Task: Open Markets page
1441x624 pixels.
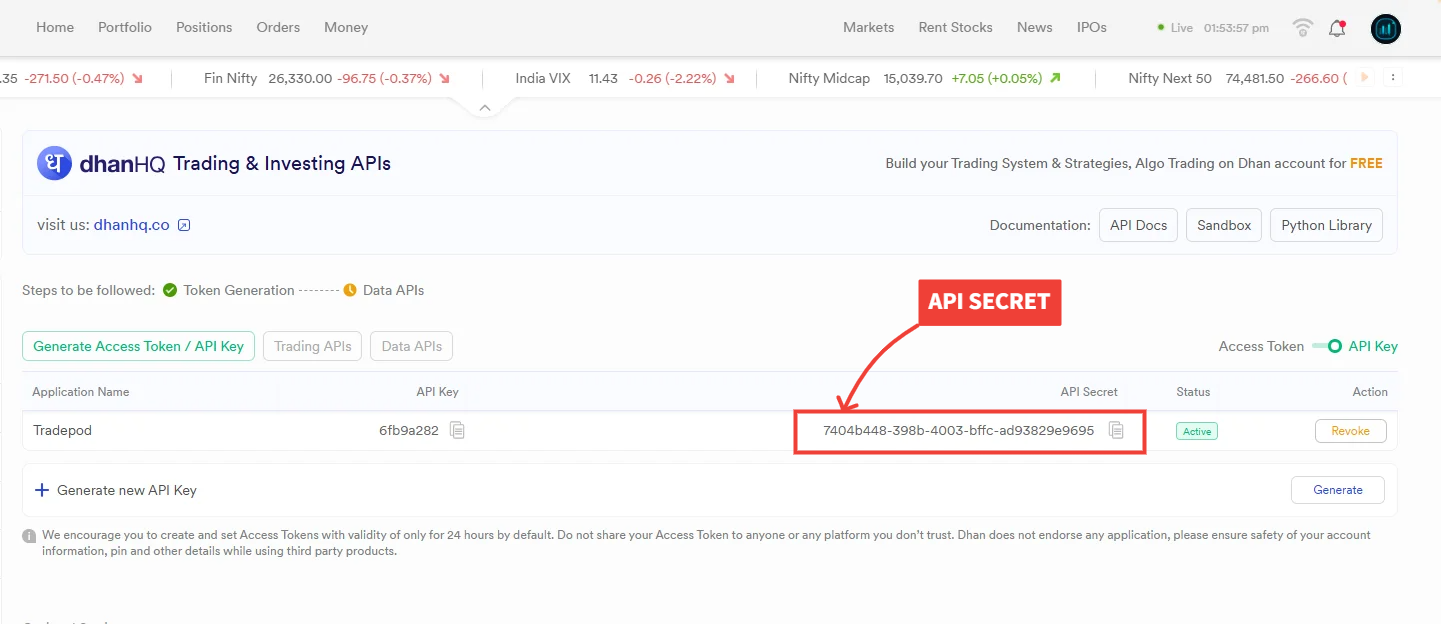Action: tap(869, 27)
